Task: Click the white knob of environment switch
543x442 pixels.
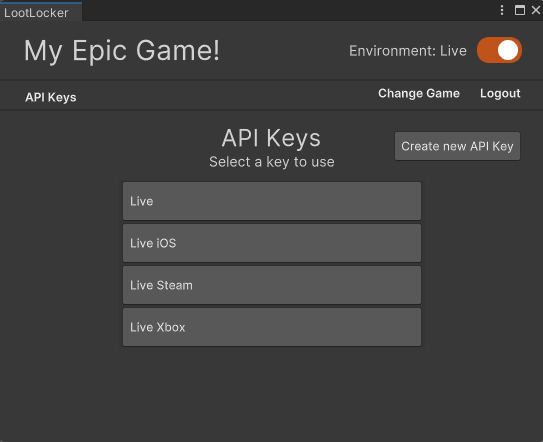Action: [508, 50]
